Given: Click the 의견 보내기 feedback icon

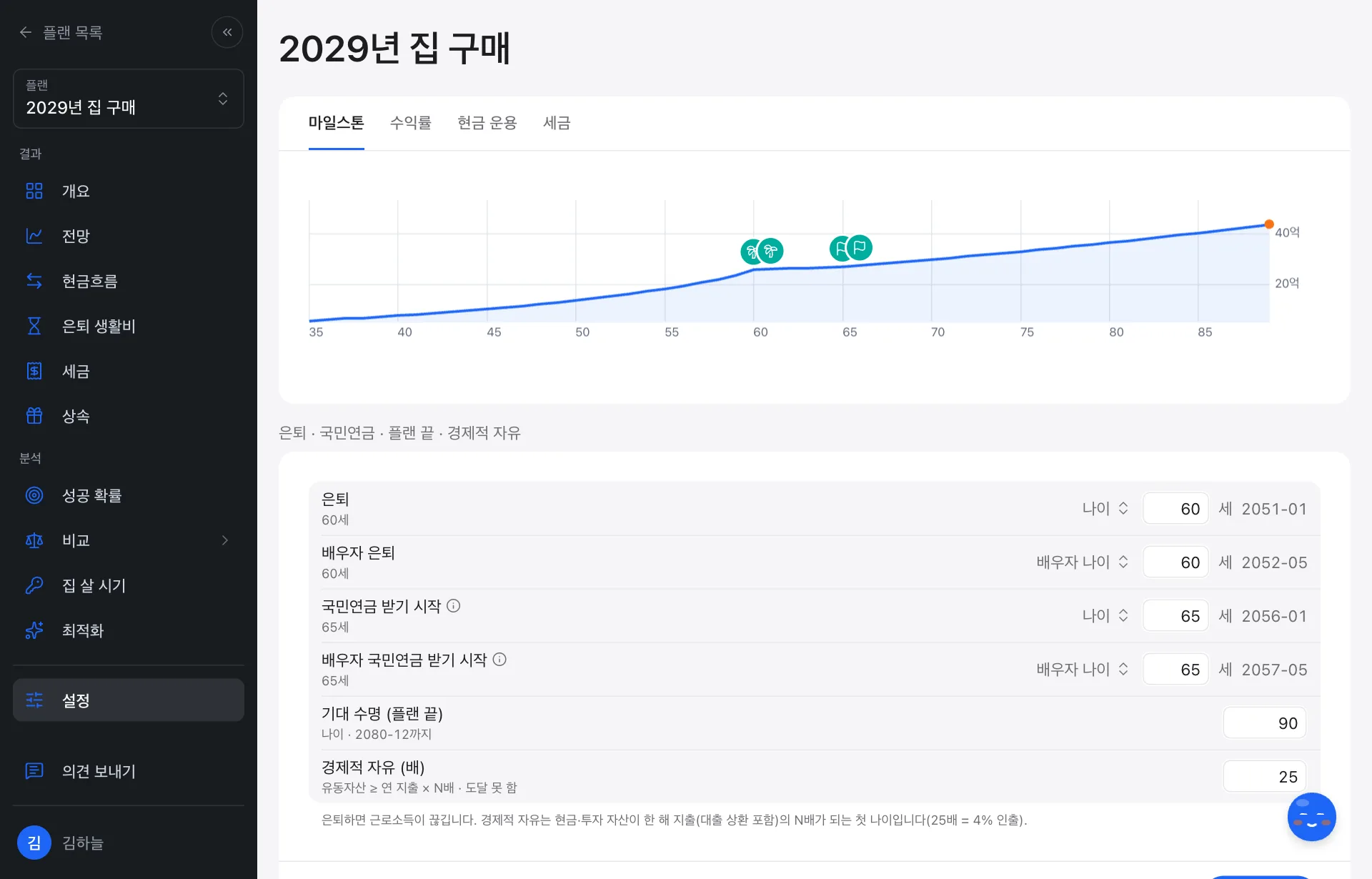Looking at the screenshot, I should (x=34, y=771).
